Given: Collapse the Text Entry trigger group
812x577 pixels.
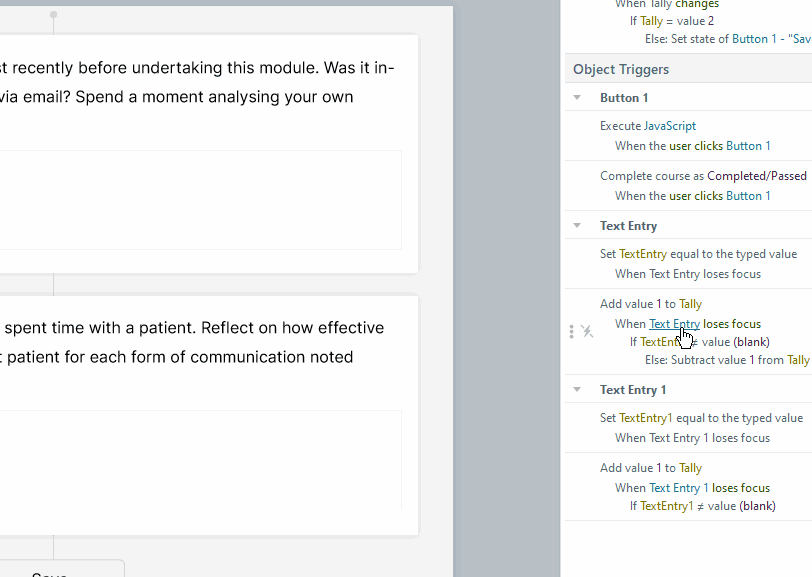Looking at the screenshot, I should [x=578, y=226].
